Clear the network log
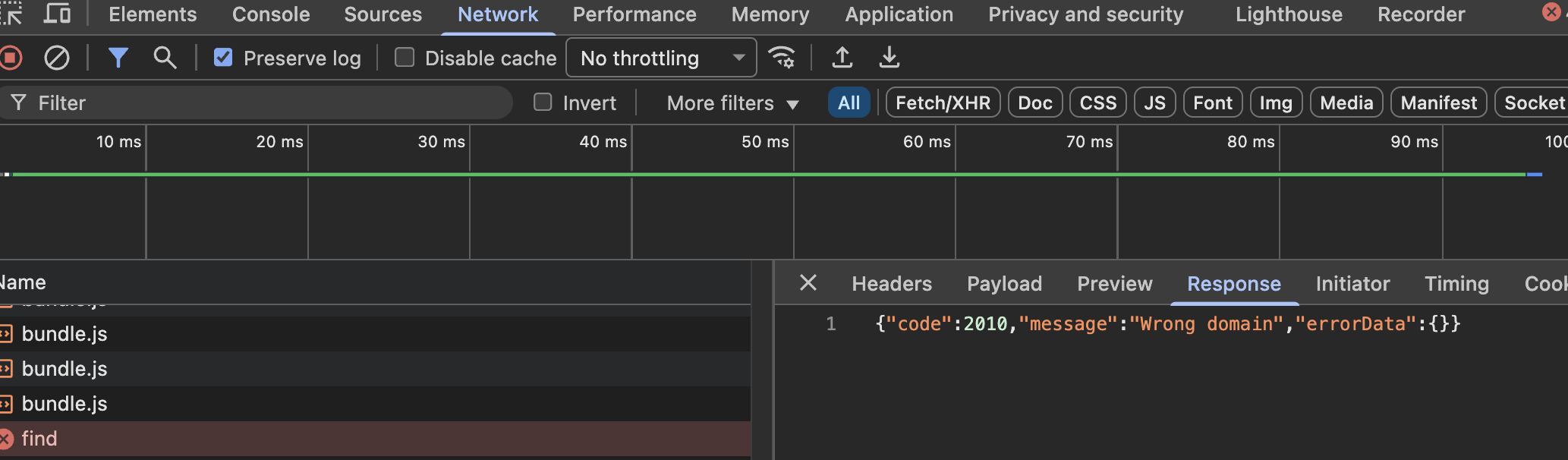This screenshot has width=1568, height=460. [57, 58]
